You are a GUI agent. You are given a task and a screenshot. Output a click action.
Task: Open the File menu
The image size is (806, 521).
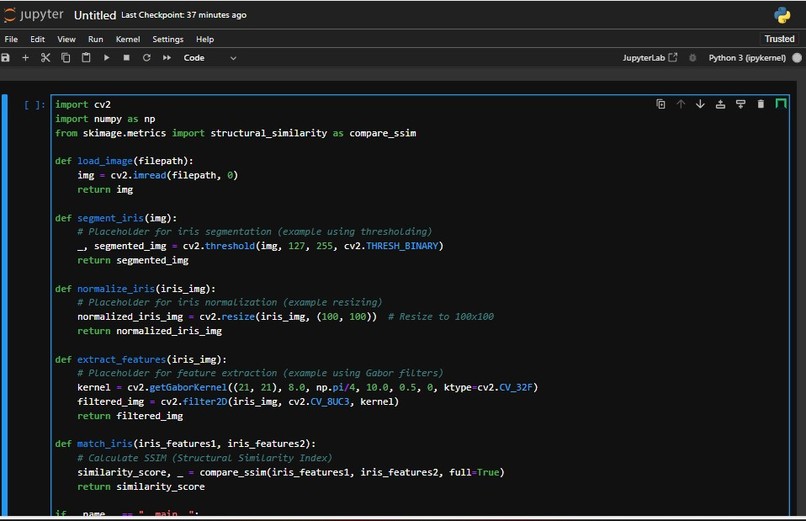click(x=11, y=40)
